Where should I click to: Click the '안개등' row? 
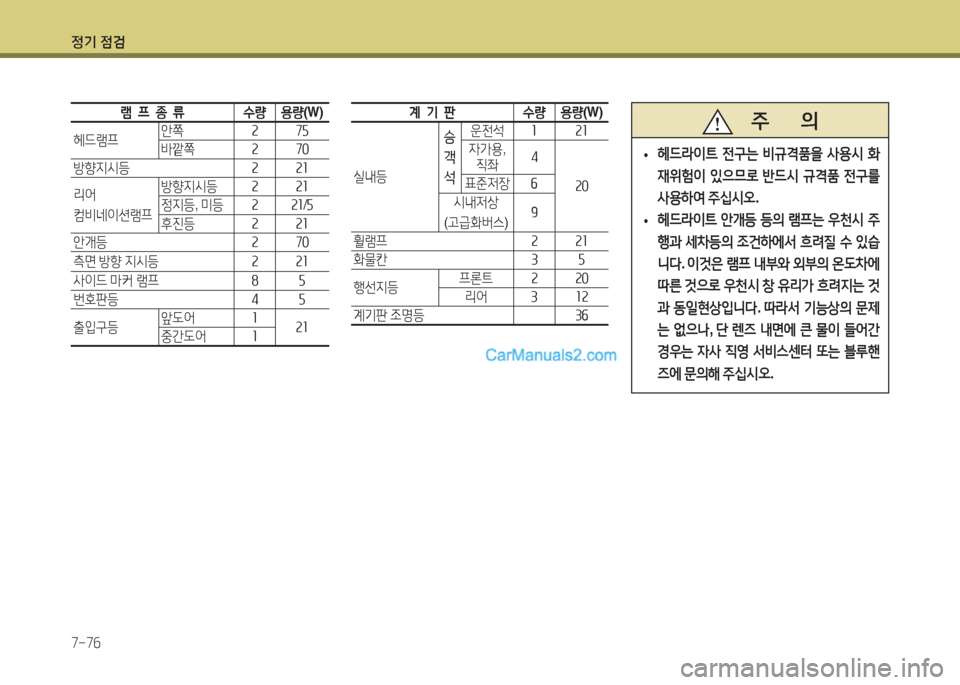pyautogui.click(x=200, y=242)
